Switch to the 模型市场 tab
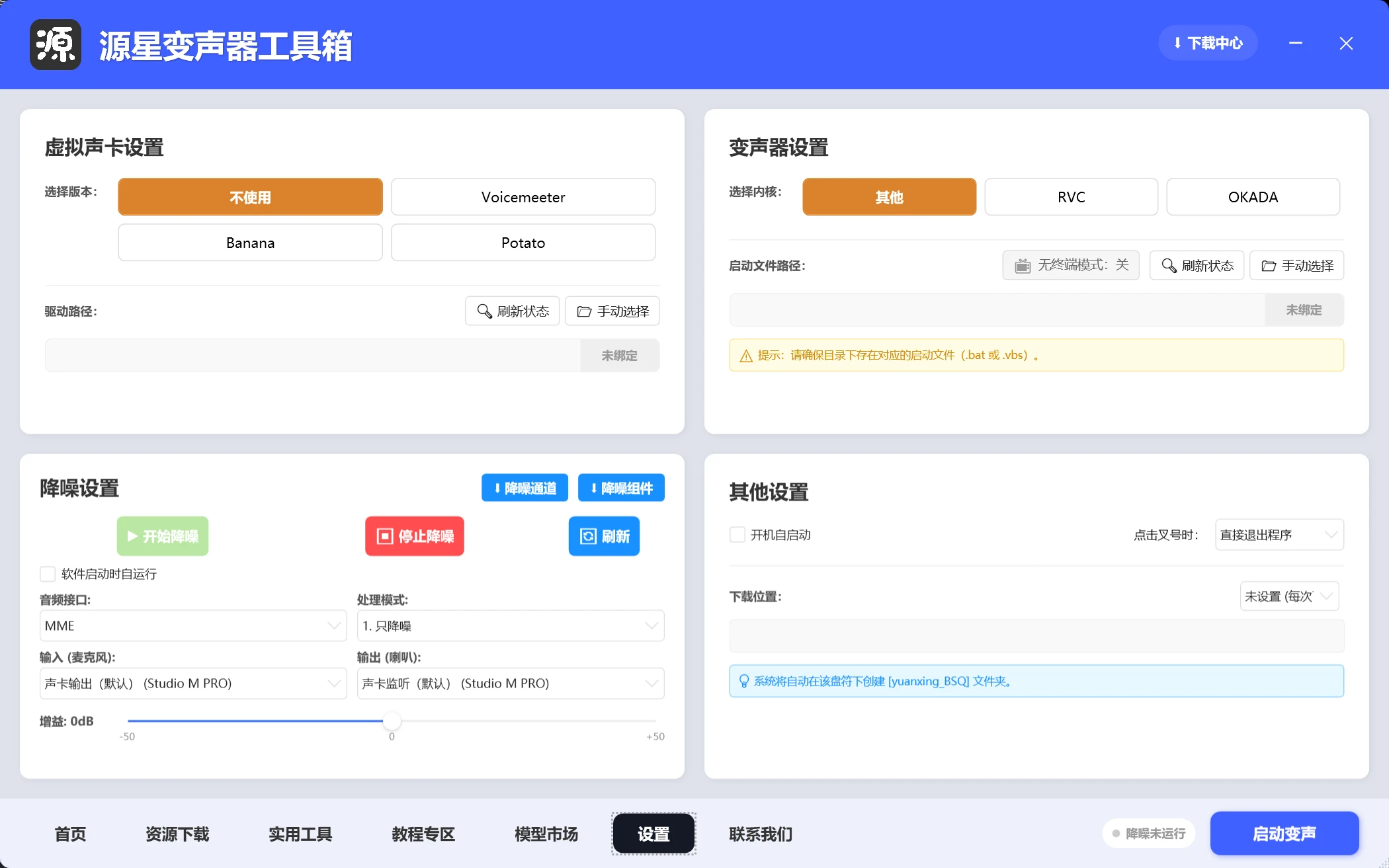Screen dimensions: 1389x868 pyautogui.click(x=545, y=834)
